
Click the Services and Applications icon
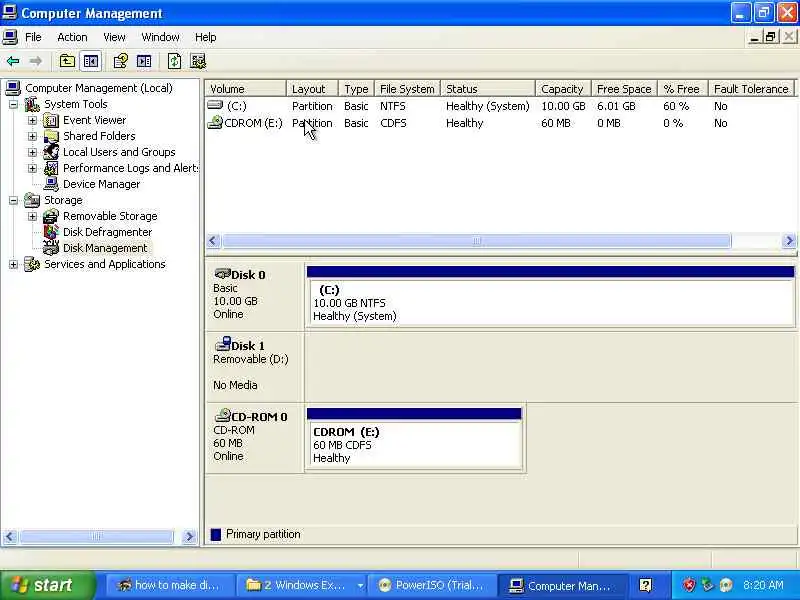tap(32, 264)
